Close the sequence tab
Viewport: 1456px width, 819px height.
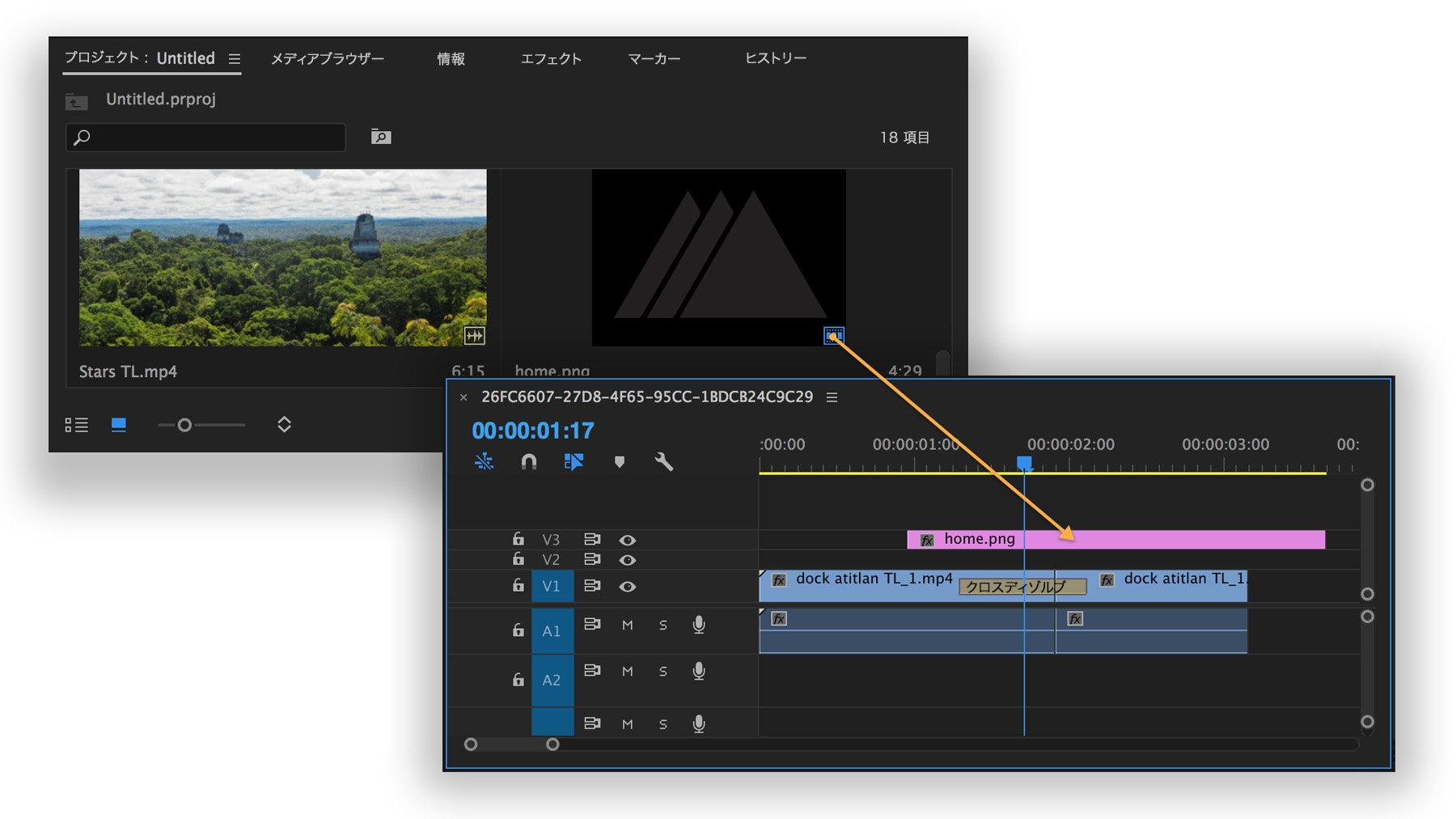pyautogui.click(x=463, y=397)
